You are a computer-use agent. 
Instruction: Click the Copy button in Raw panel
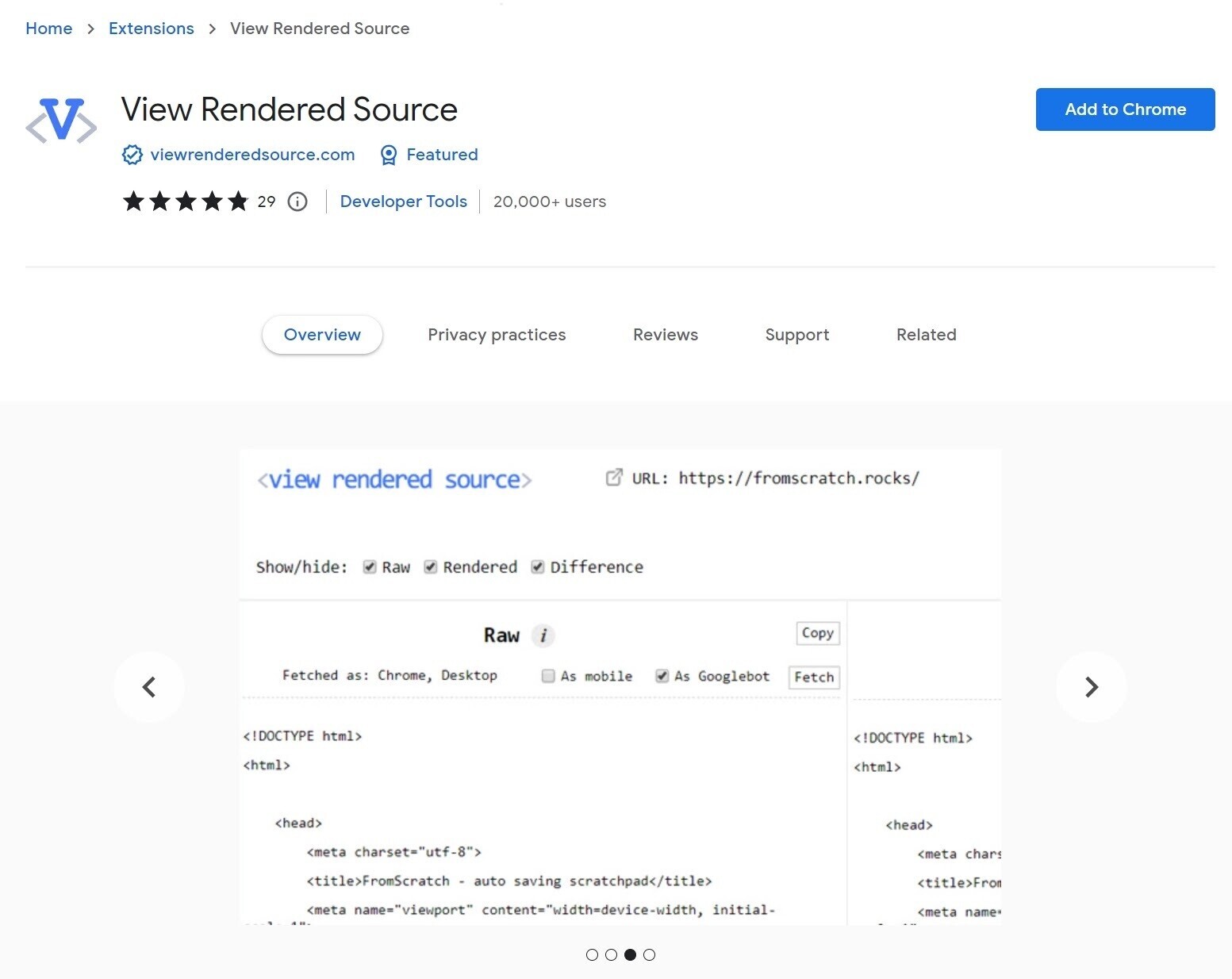[x=817, y=633]
